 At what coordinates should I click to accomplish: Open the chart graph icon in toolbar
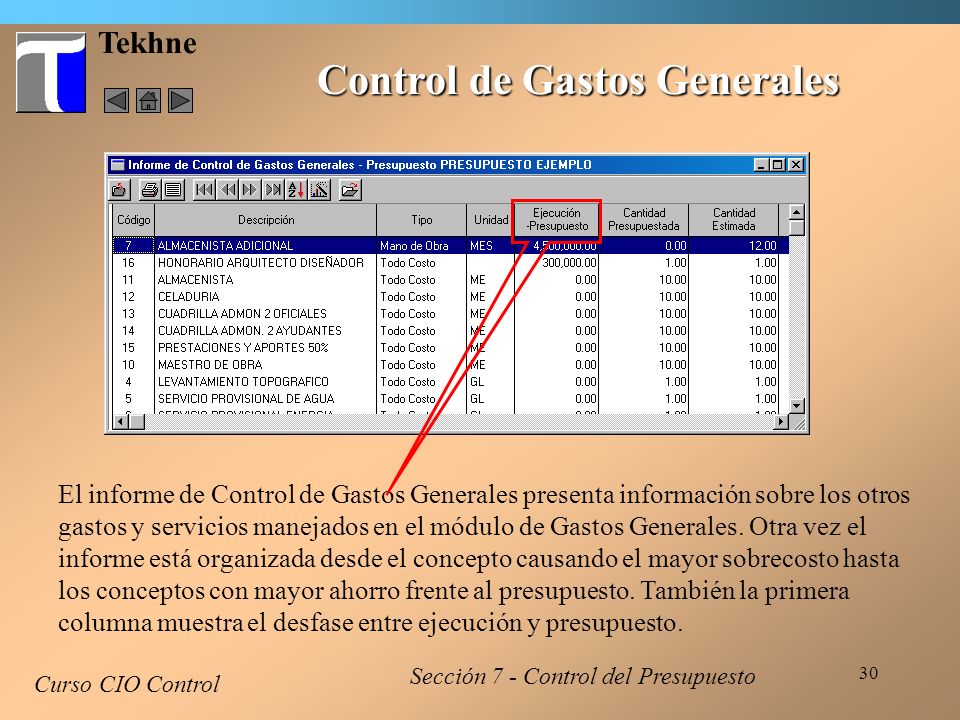pyautogui.click(x=320, y=190)
